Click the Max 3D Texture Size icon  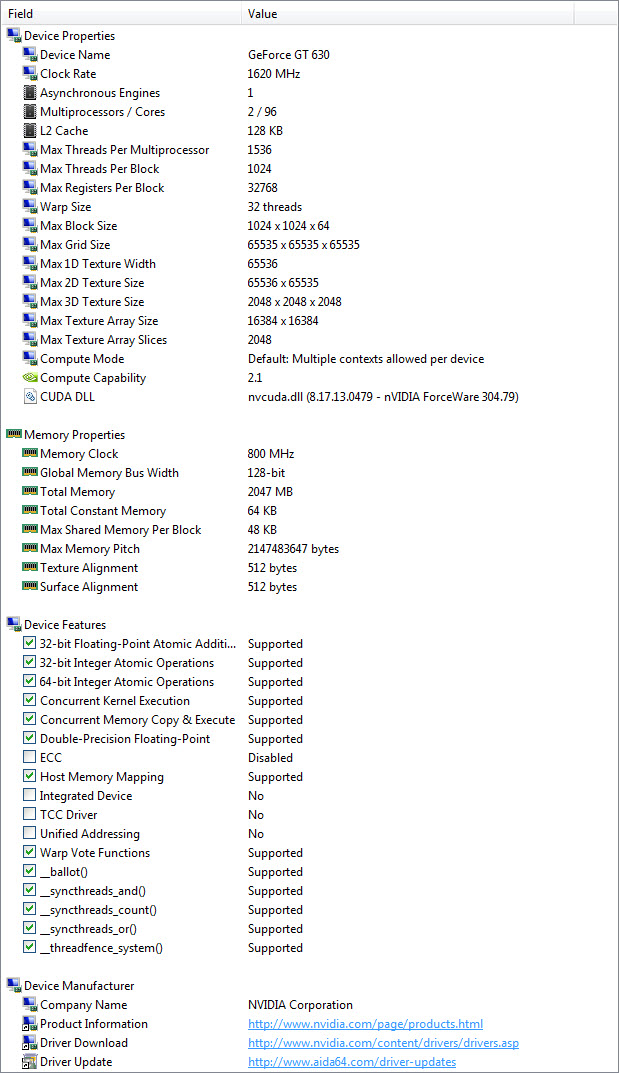coord(29,301)
